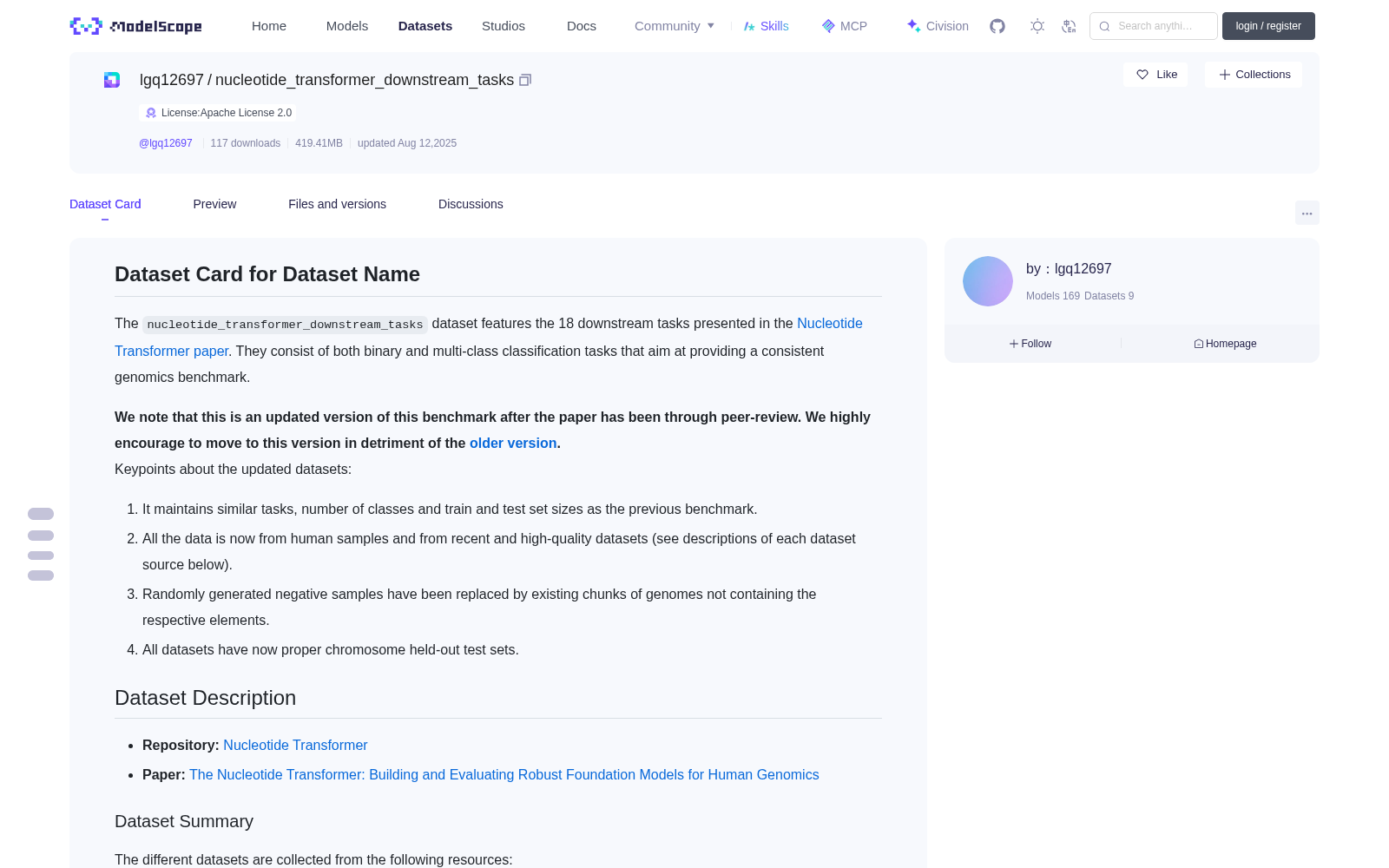Open the Studios navigation item
The width and height of the screenshot is (1389, 868).
click(x=504, y=26)
